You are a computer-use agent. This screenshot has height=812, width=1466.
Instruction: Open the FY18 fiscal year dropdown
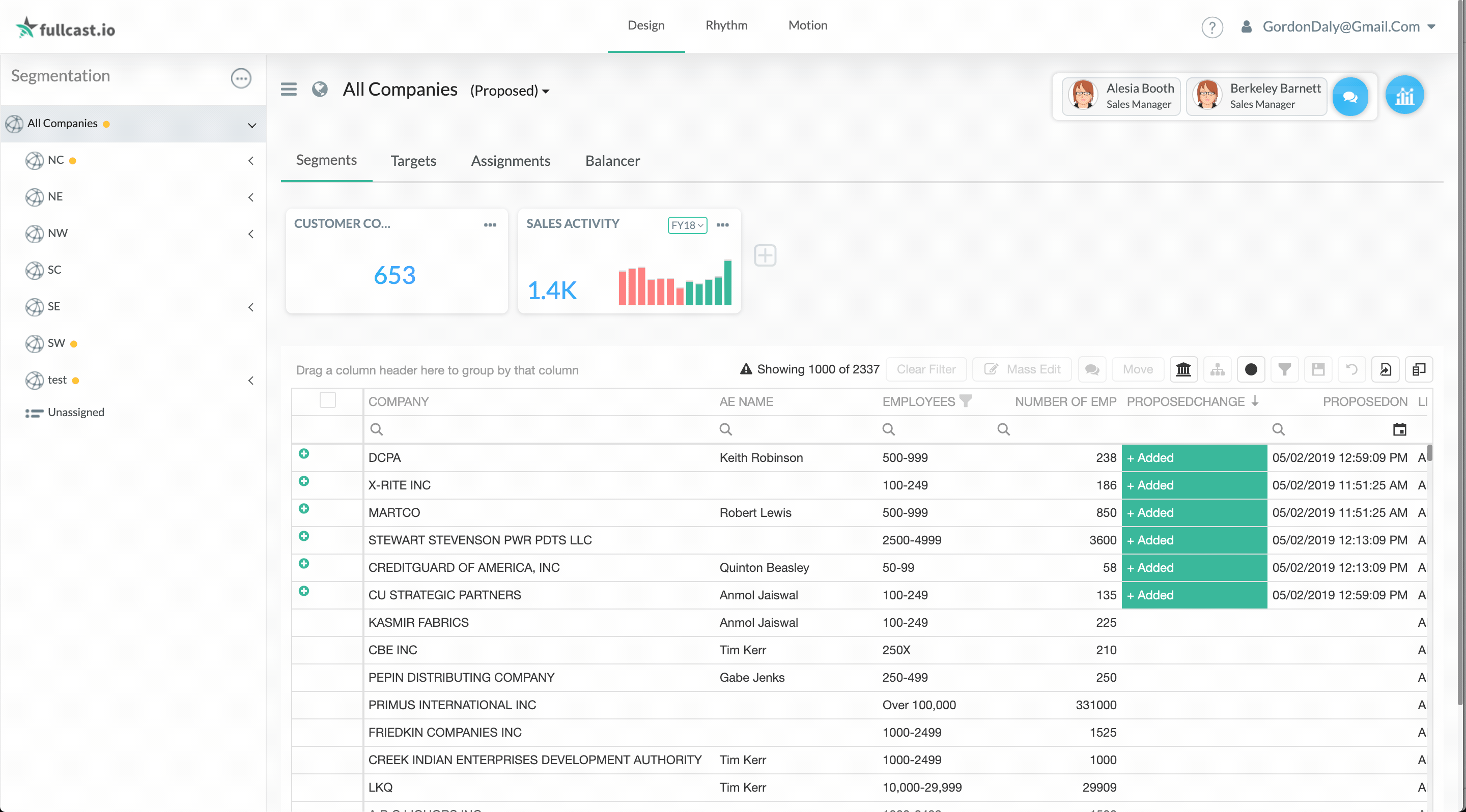click(687, 225)
